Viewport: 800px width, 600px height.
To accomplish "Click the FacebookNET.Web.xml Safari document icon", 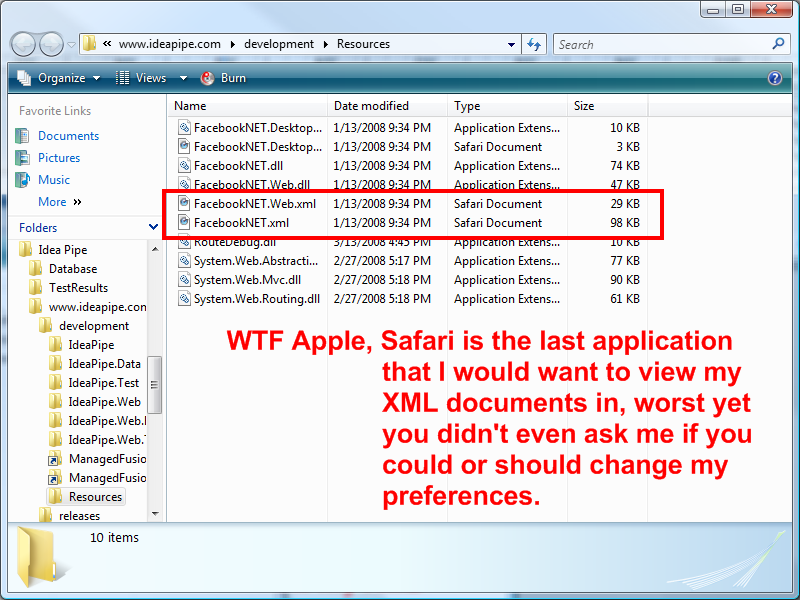I will coord(184,203).
